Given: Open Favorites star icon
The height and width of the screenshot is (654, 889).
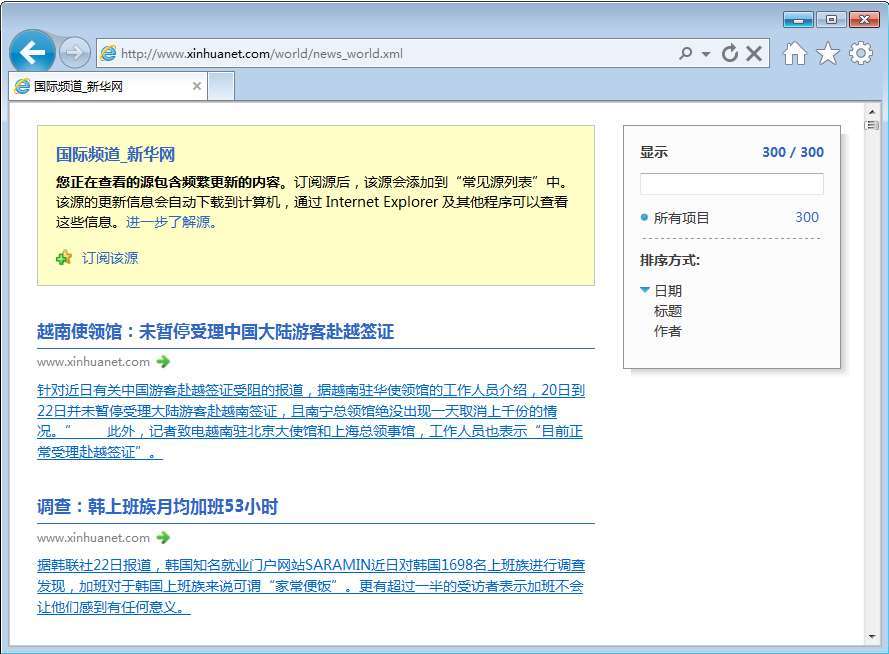Looking at the screenshot, I should [x=828, y=53].
